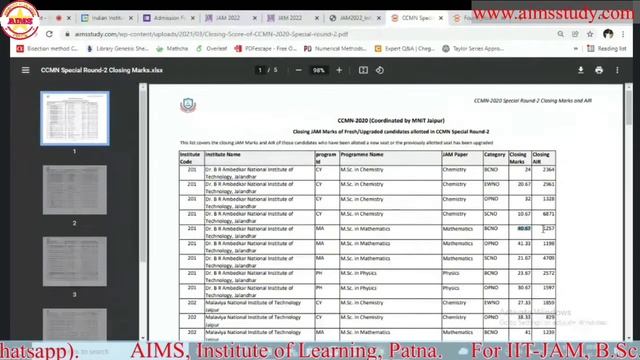The width and height of the screenshot is (640, 360).
Task: Open the search/zoom icon in address bar
Action: pos(560,34)
